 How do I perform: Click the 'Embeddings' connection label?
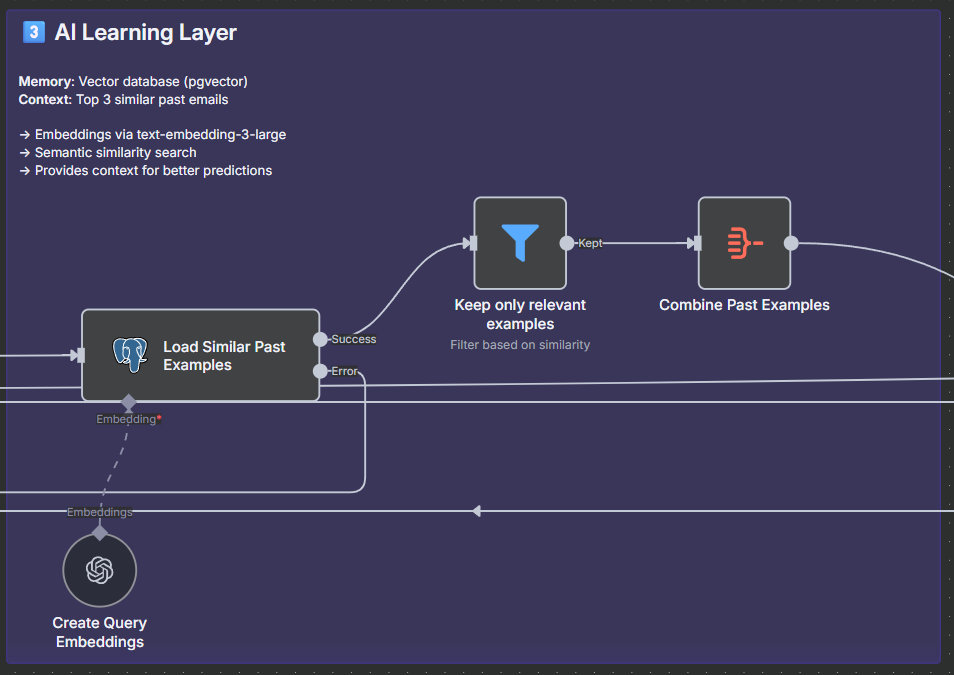[x=100, y=512]
